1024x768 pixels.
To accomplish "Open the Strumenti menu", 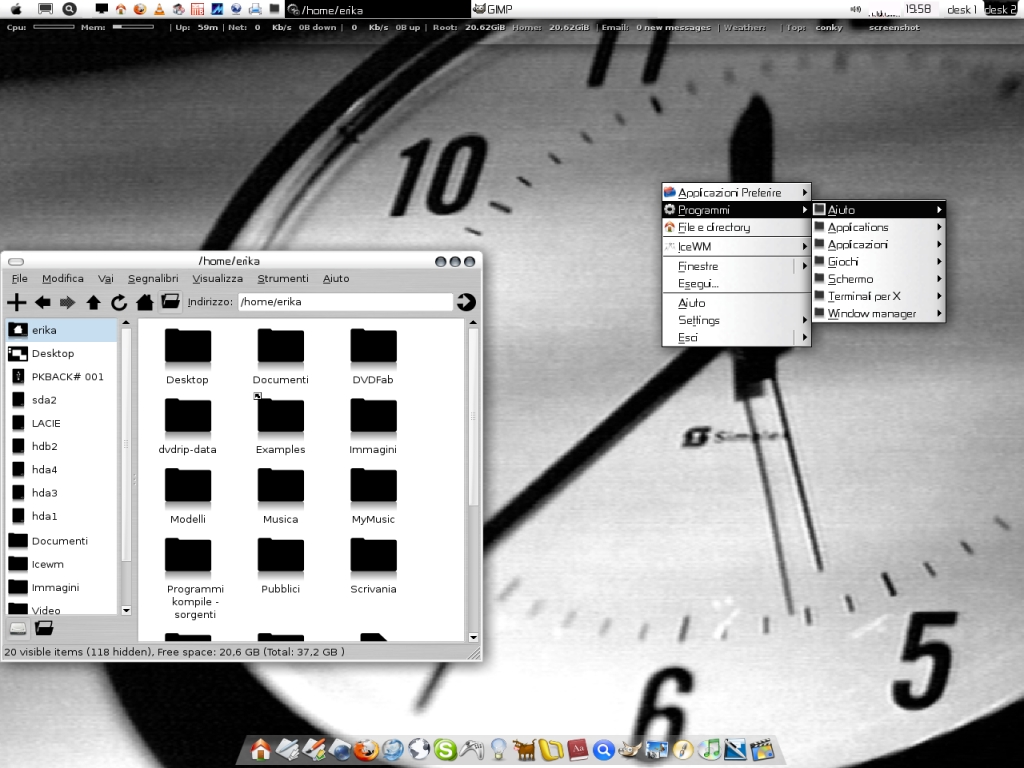I will [283, 278].
